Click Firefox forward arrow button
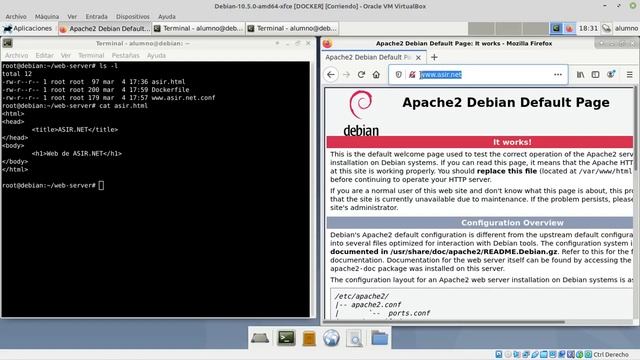The width and height of the screenshot is (640, 360). pos(346,75)
